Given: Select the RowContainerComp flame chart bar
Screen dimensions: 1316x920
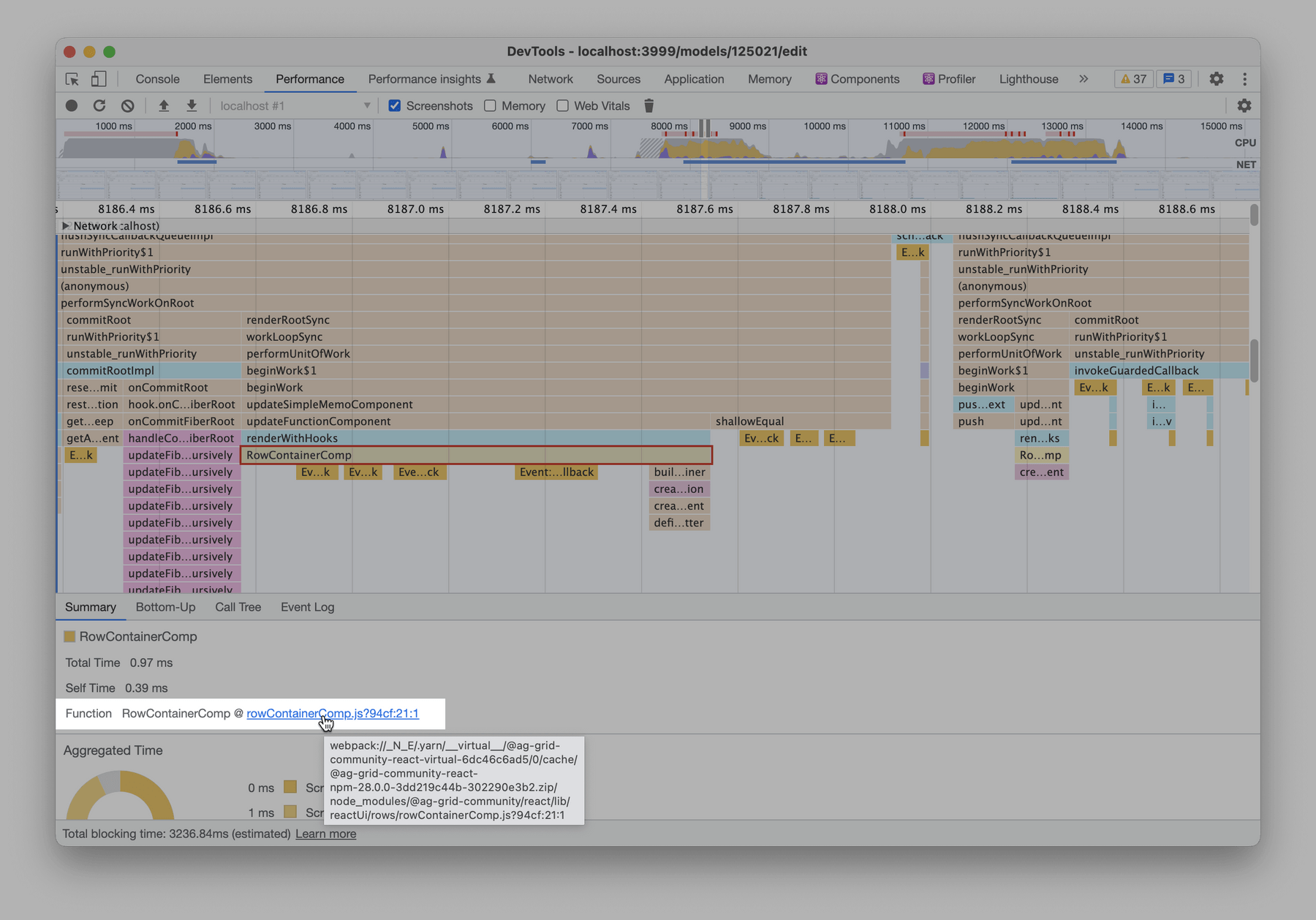Looking at the screenshot, I should (x=475, y=455).
